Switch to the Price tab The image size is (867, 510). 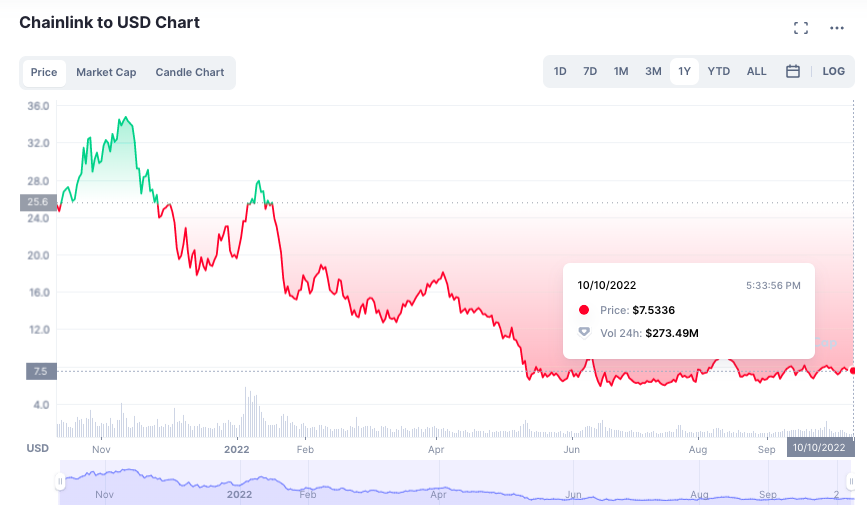click(44, 72)
